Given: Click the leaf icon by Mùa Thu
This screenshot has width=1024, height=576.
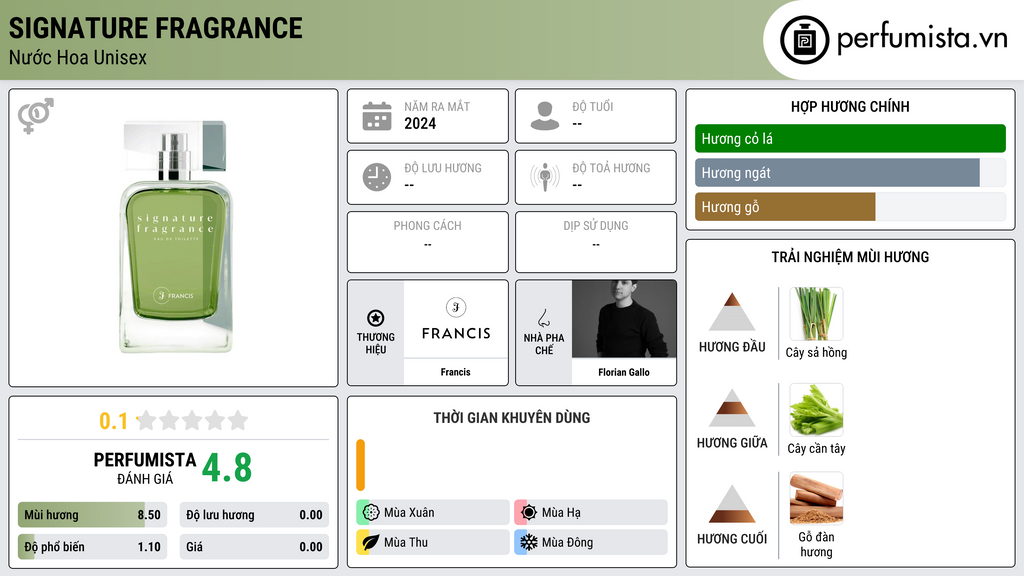Looking at the screenshot, I should [371, 542].
